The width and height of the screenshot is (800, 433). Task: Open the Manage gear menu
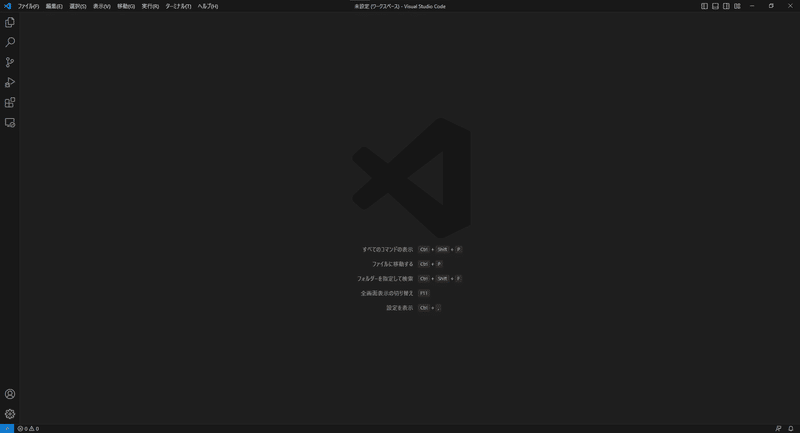pyautogui.click(x=10, y=414)
